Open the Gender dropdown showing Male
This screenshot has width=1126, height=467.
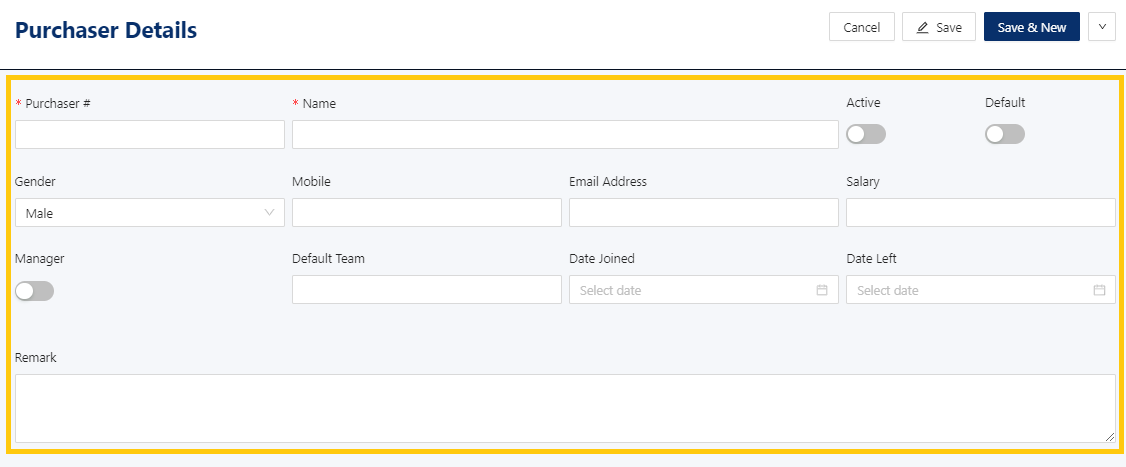[149, 213]
